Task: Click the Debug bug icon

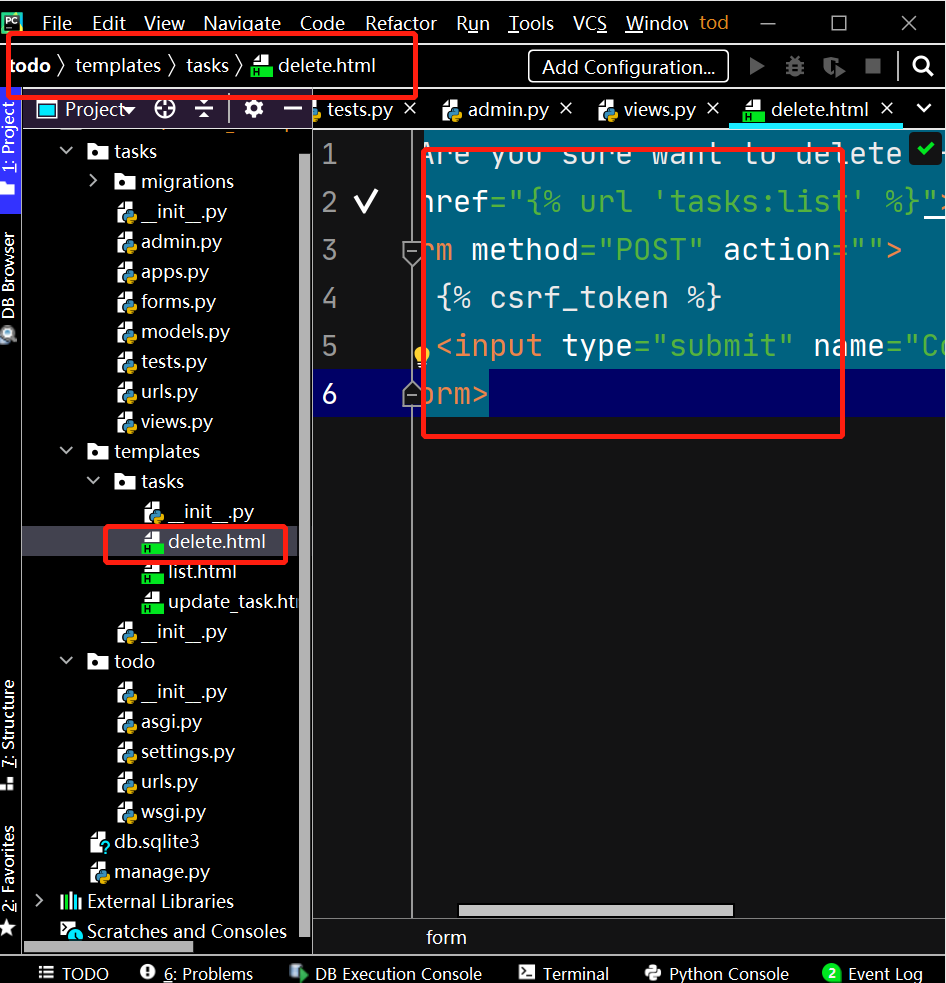Action: pyautogui.click(x=795, y=66)
